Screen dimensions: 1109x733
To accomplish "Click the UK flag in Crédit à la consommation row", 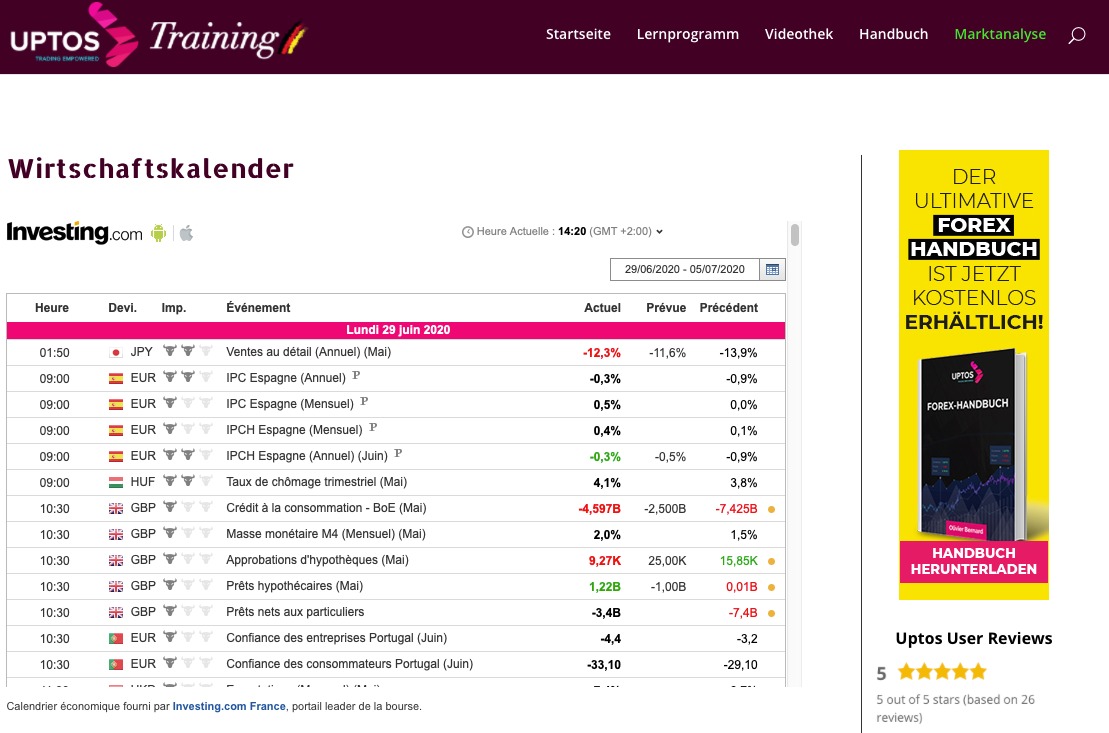I will pos(116,509).
